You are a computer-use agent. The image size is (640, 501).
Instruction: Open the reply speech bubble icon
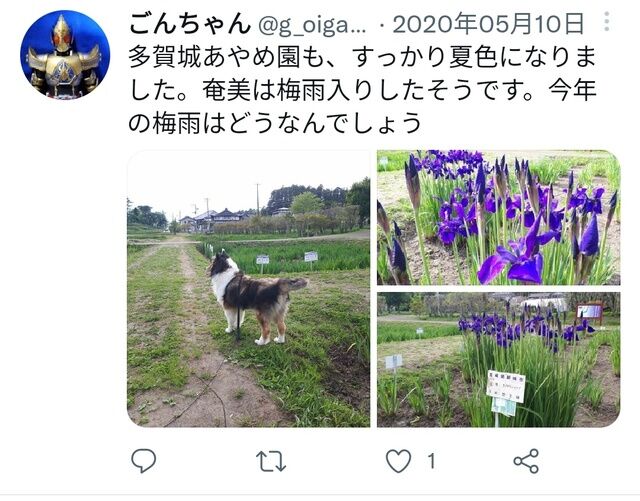pyautogui.click(x=144, y=460)
